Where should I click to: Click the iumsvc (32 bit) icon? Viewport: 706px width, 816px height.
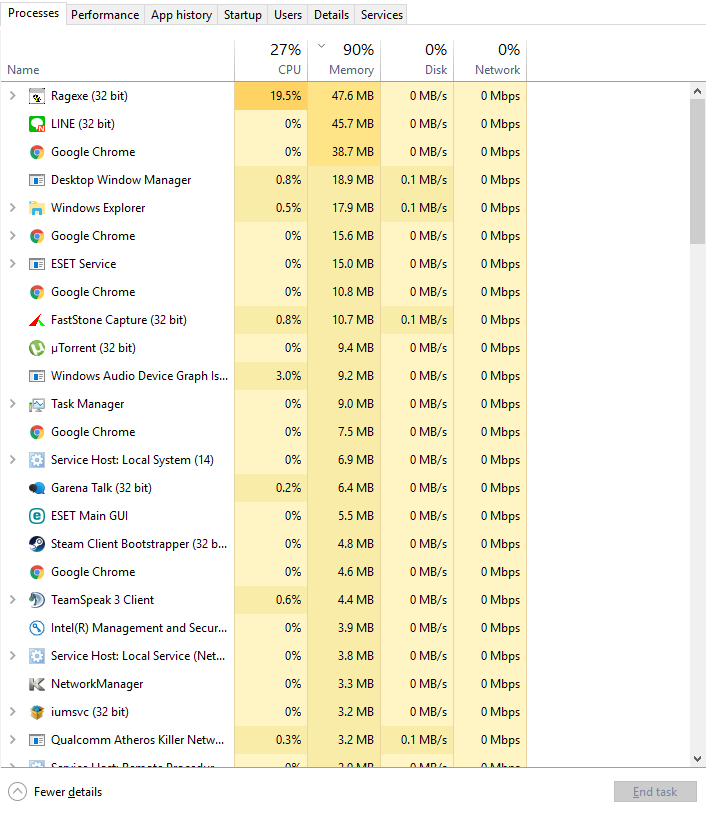pos(36,712)
